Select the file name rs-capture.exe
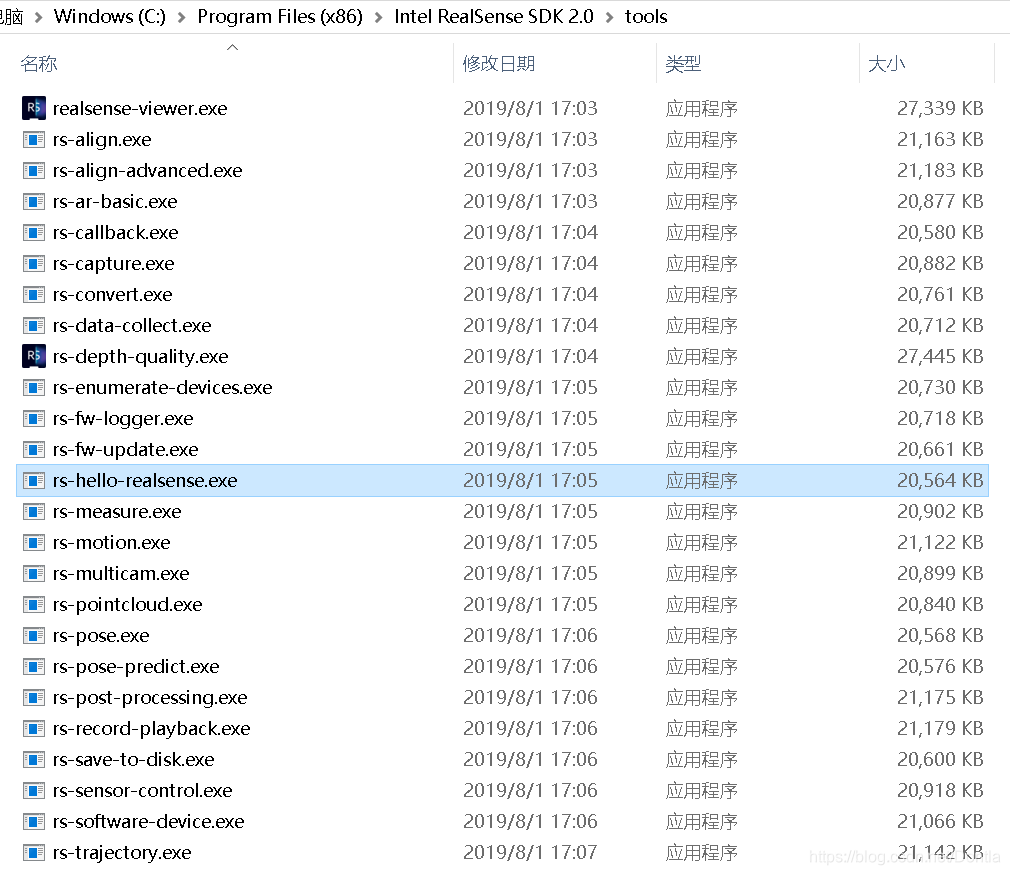 click(113, 264)
